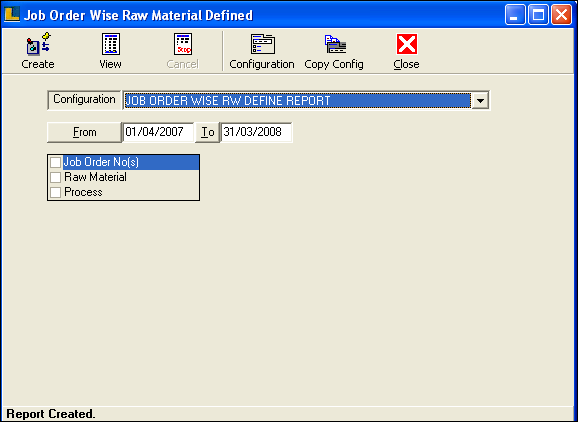
Task: Click the Create report icon
Action: (38, 44)
